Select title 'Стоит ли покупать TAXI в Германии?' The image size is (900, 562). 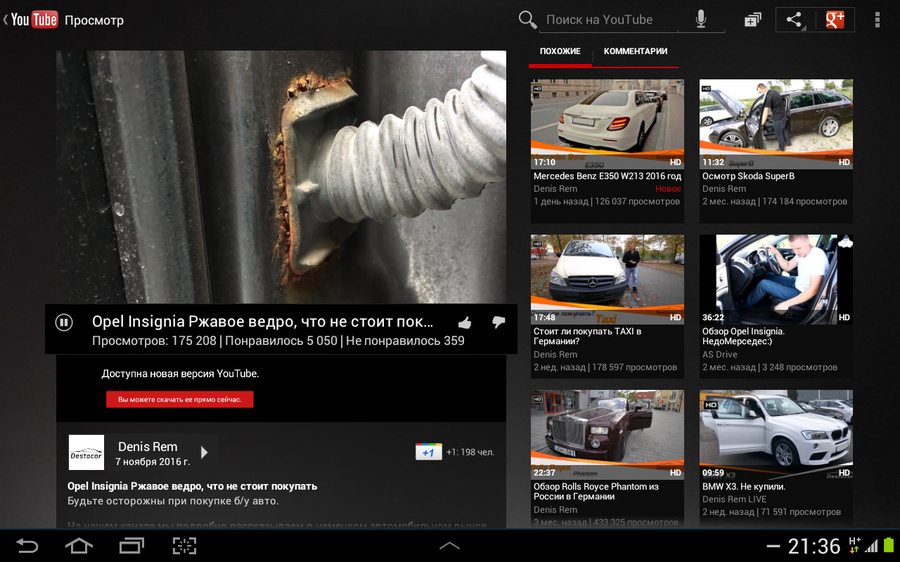pyautogui.click(x=587, y=336)
